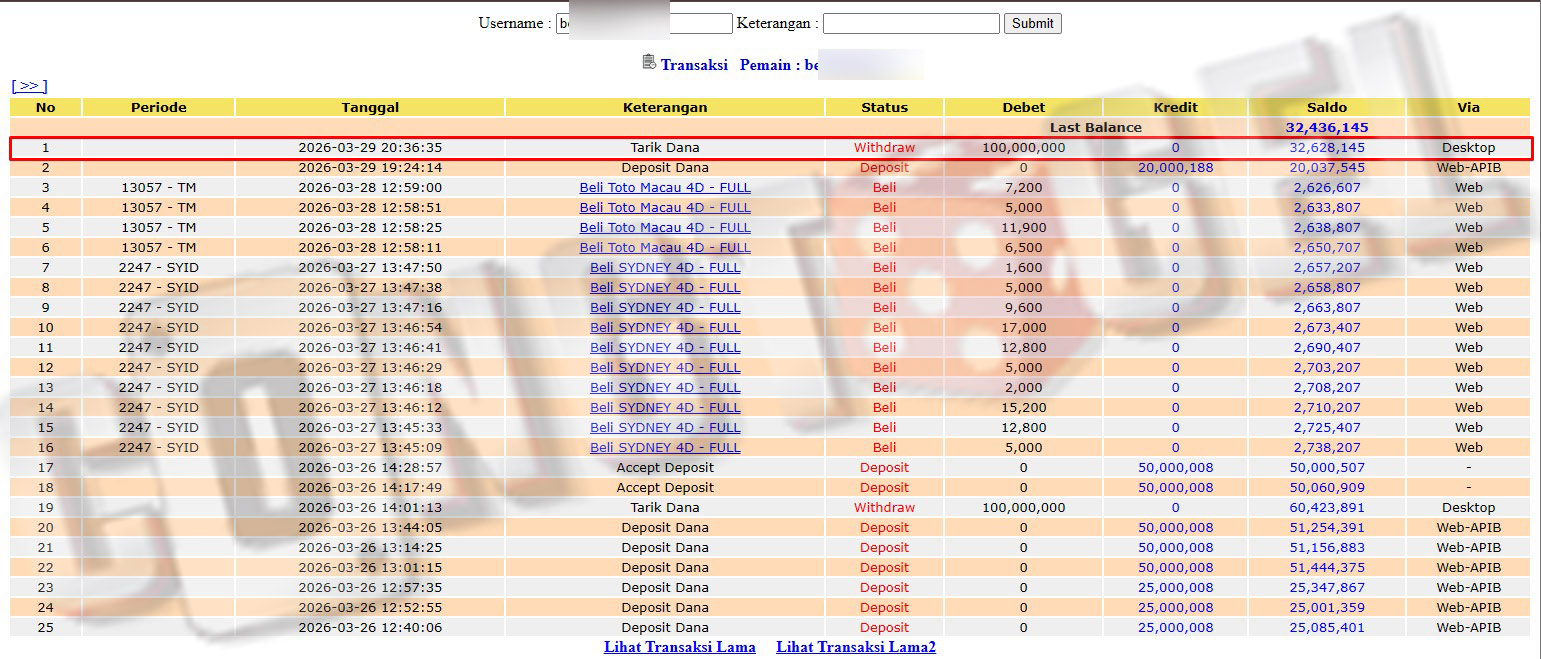
Task: Open Beli Toto Macau 4D link in row 5
Action: coord(665,227)
